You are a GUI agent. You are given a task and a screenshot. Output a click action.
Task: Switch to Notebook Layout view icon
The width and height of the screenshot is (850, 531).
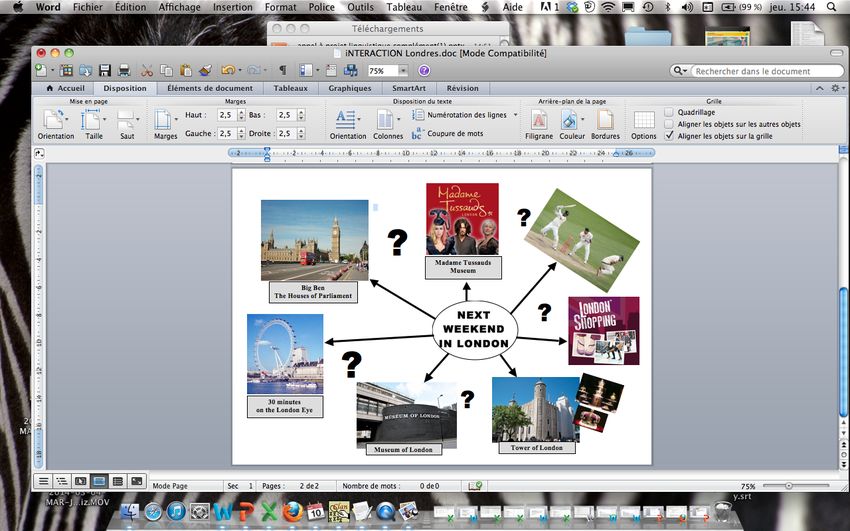[x=118, y=481]
